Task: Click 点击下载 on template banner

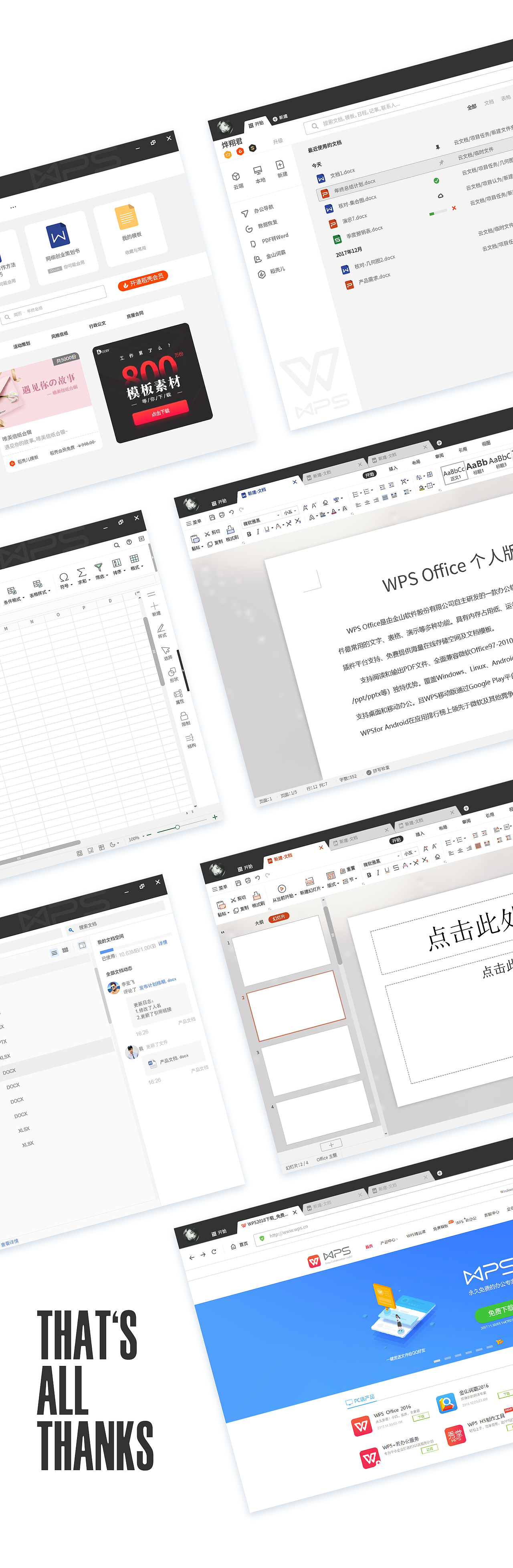Action: (161, 413)
